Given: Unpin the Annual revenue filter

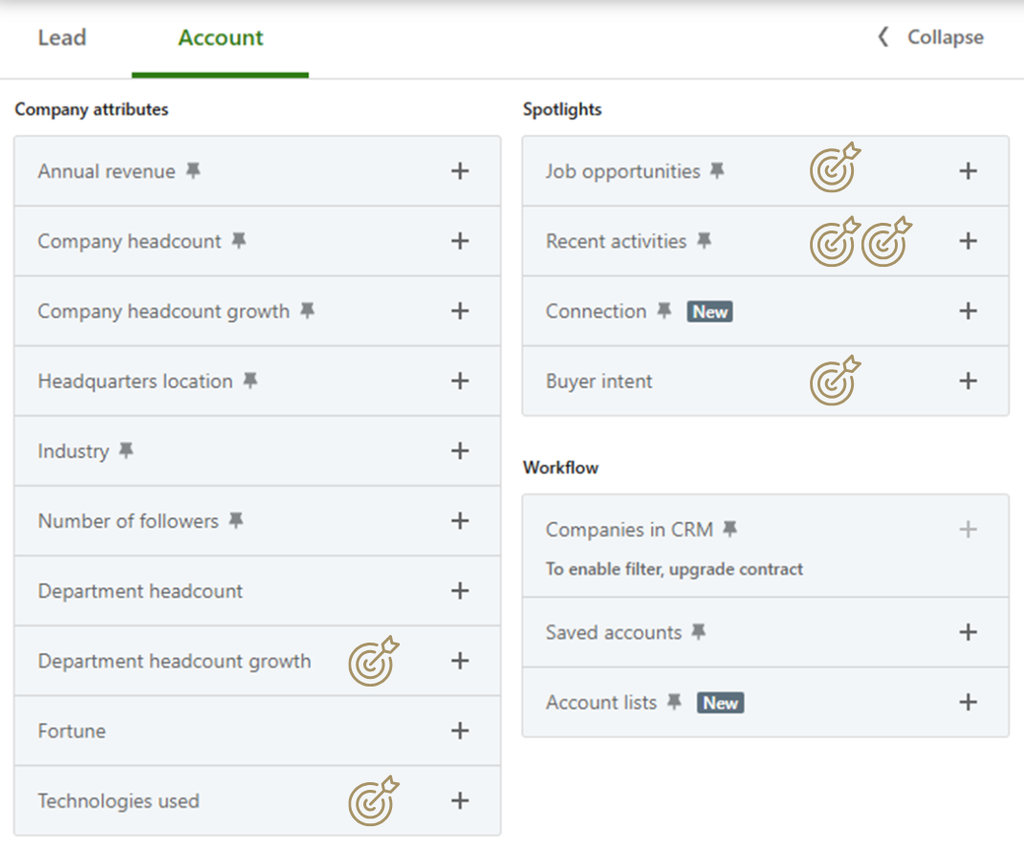Looking at the screenshot, I should [193, 170].
